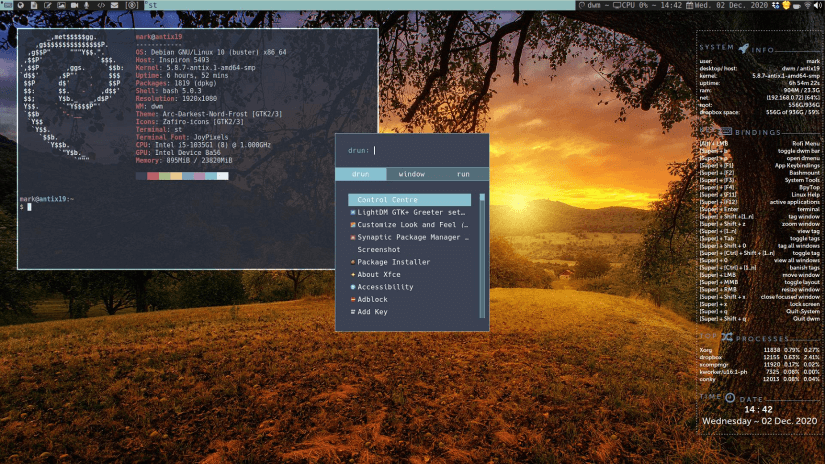Image resolution: width=825 pixels, height=464 pixels.
Task: Click the rocket icon in conky System Info
Action: coord(743,48)
